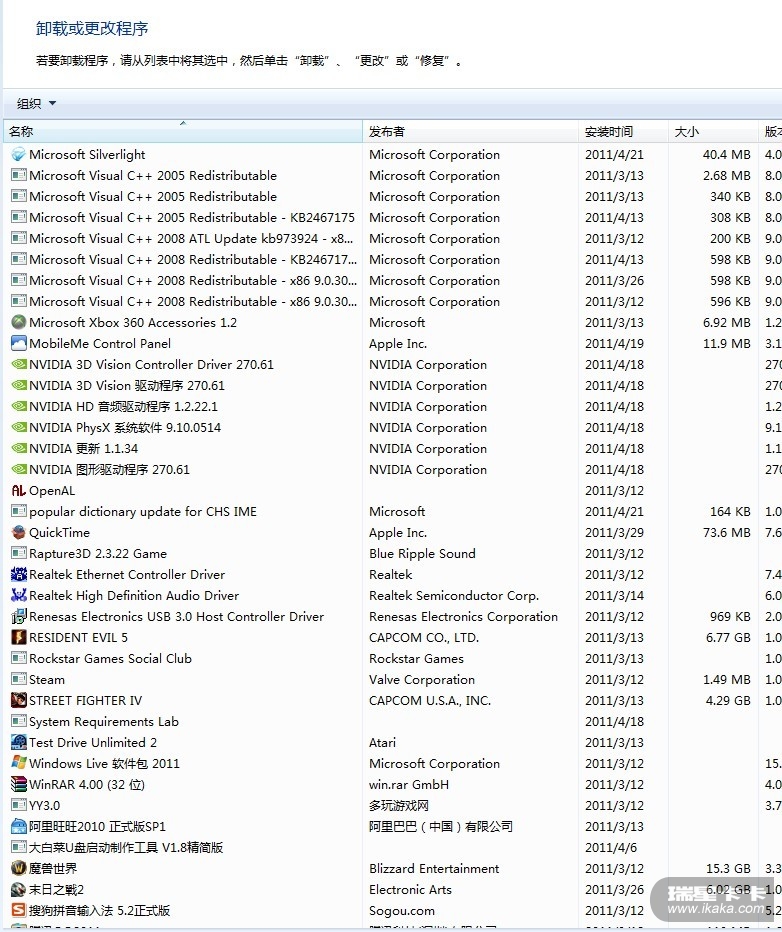This screenshot has width=782, height=932.
Task: Click publisher Blue Ripple Sound
Action: coord(422,553)
